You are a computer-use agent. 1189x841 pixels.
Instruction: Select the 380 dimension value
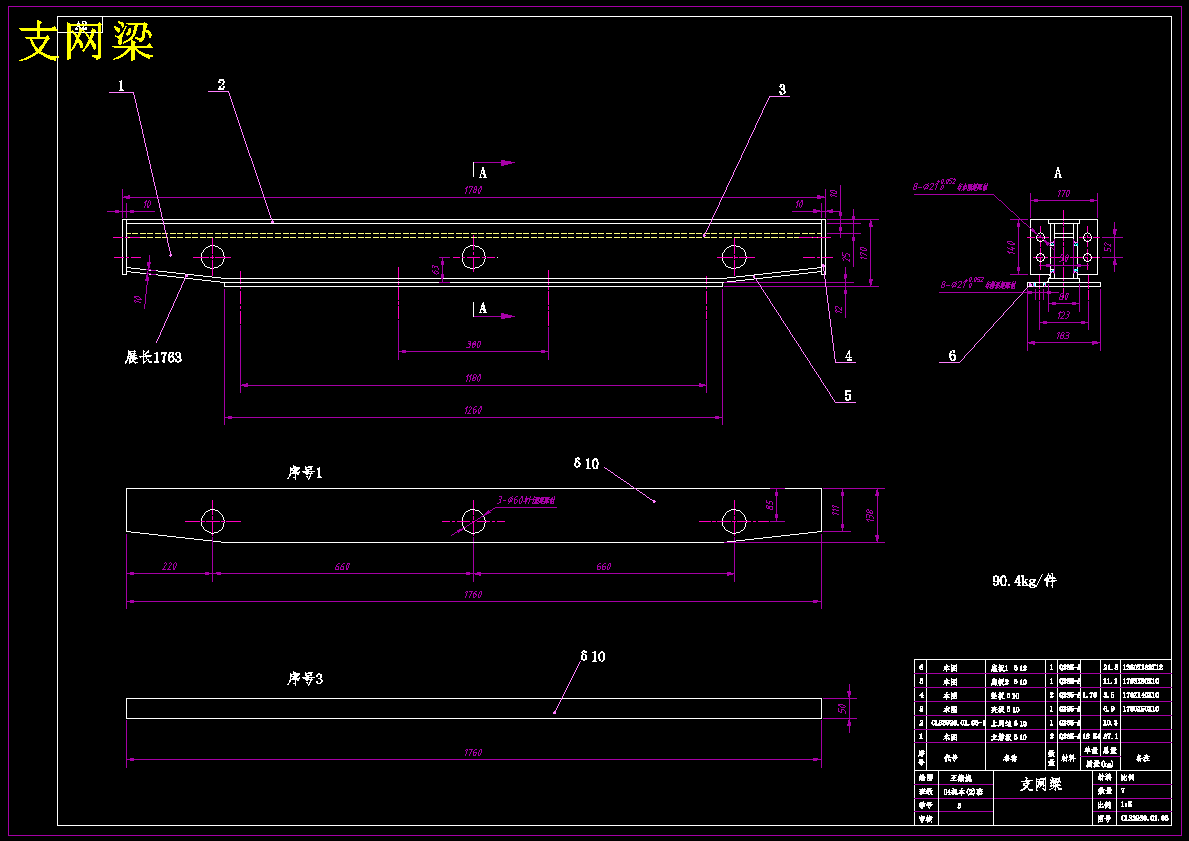[x=473, y=345]
